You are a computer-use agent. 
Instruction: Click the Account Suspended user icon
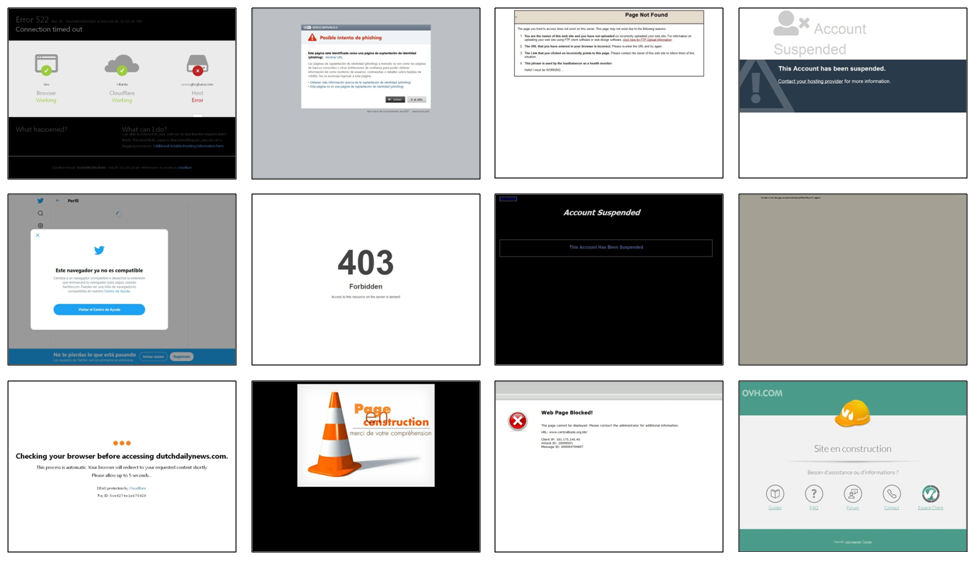pyautogui.click(x=791, y=24)
